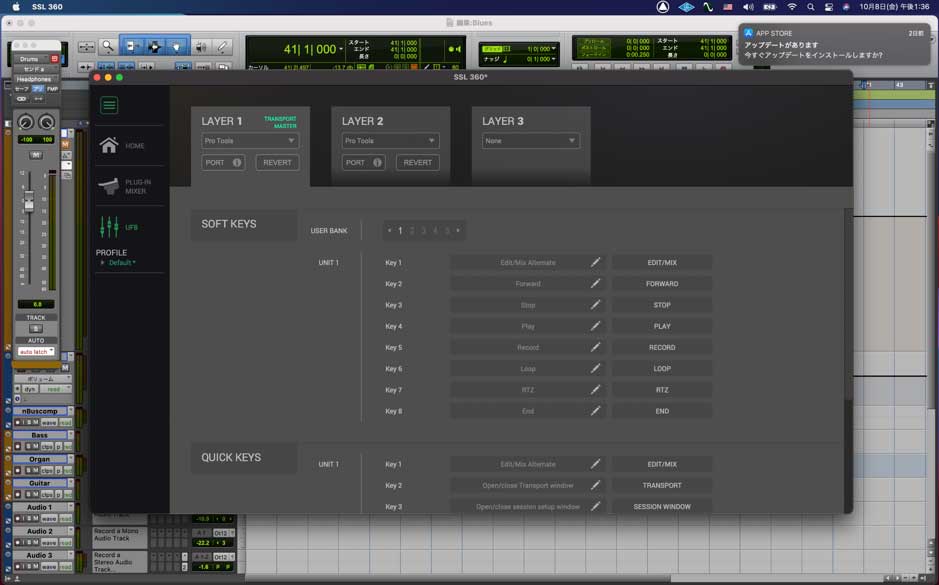Open the SSL 360 hamburger menu icon
The height and width of the screenshot is (585, 939).
109,105
